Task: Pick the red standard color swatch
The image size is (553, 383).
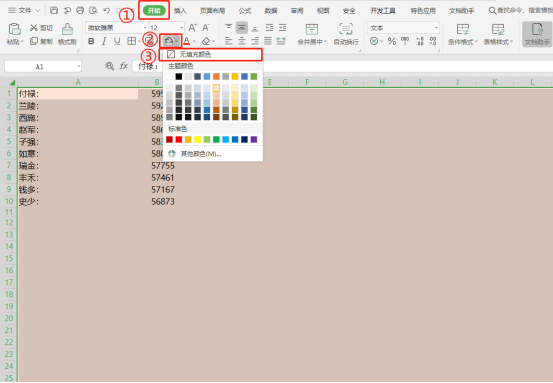Action: [x=179, y=139]
